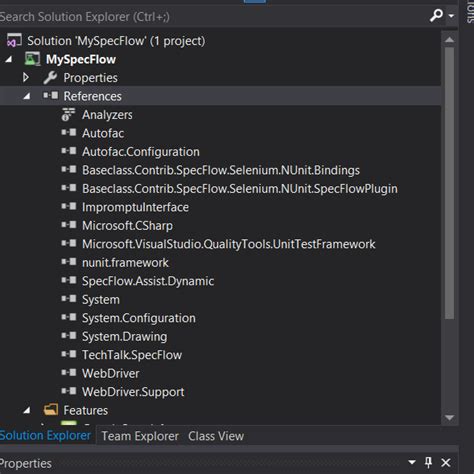
Task: Click the References folder icon
Action: (51, 96)
